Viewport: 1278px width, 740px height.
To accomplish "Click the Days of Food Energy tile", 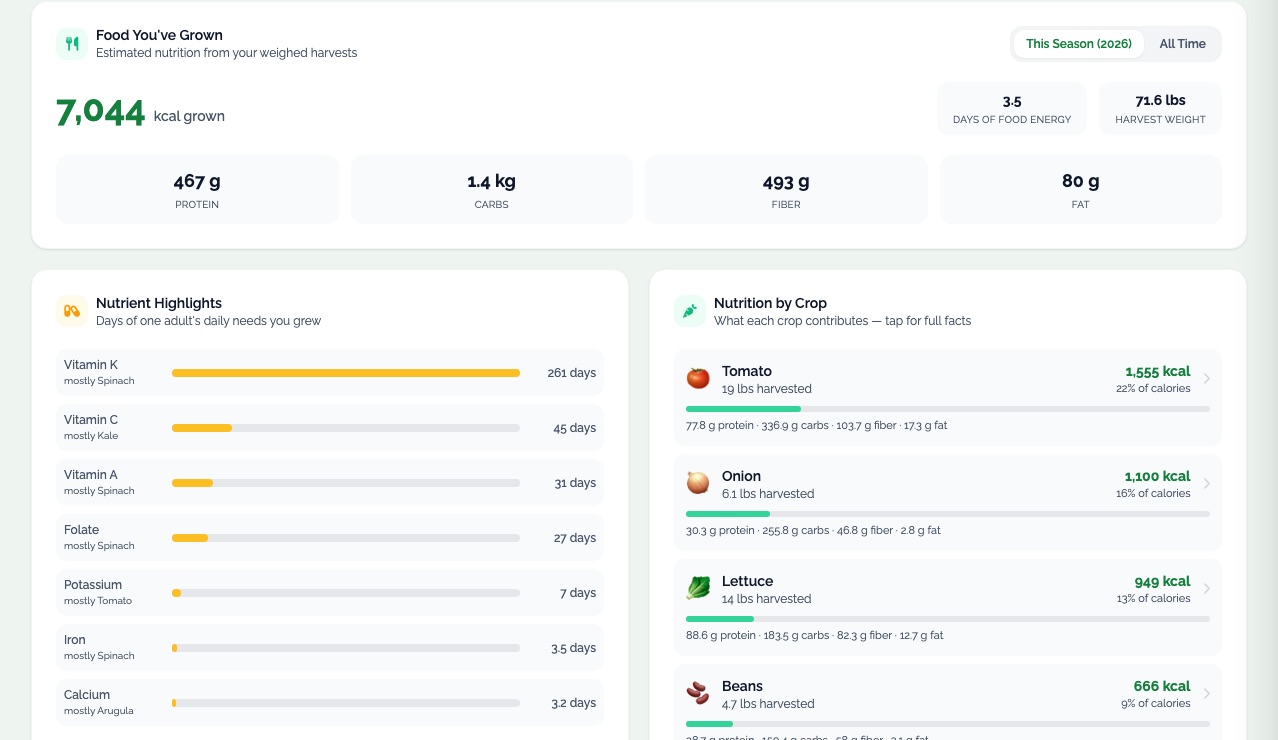I will tap(1012, 108).
